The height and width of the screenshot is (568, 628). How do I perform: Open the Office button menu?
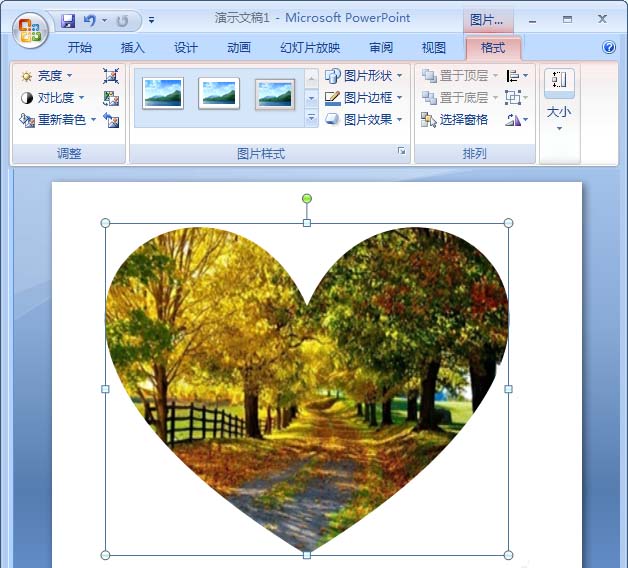(x=30, y=31)
